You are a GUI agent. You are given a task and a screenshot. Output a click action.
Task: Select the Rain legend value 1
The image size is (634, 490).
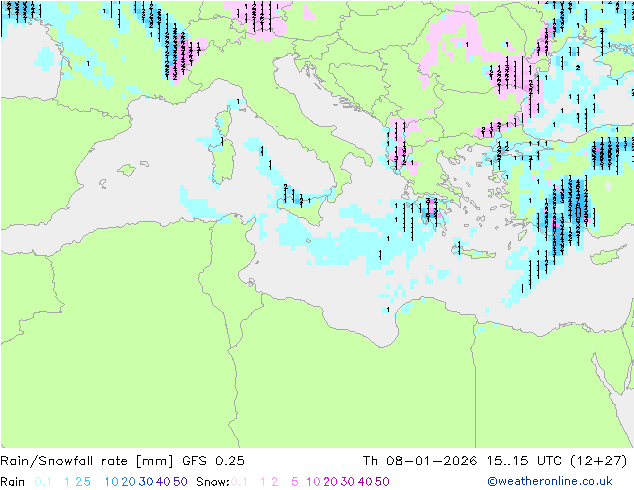[67, 482]
